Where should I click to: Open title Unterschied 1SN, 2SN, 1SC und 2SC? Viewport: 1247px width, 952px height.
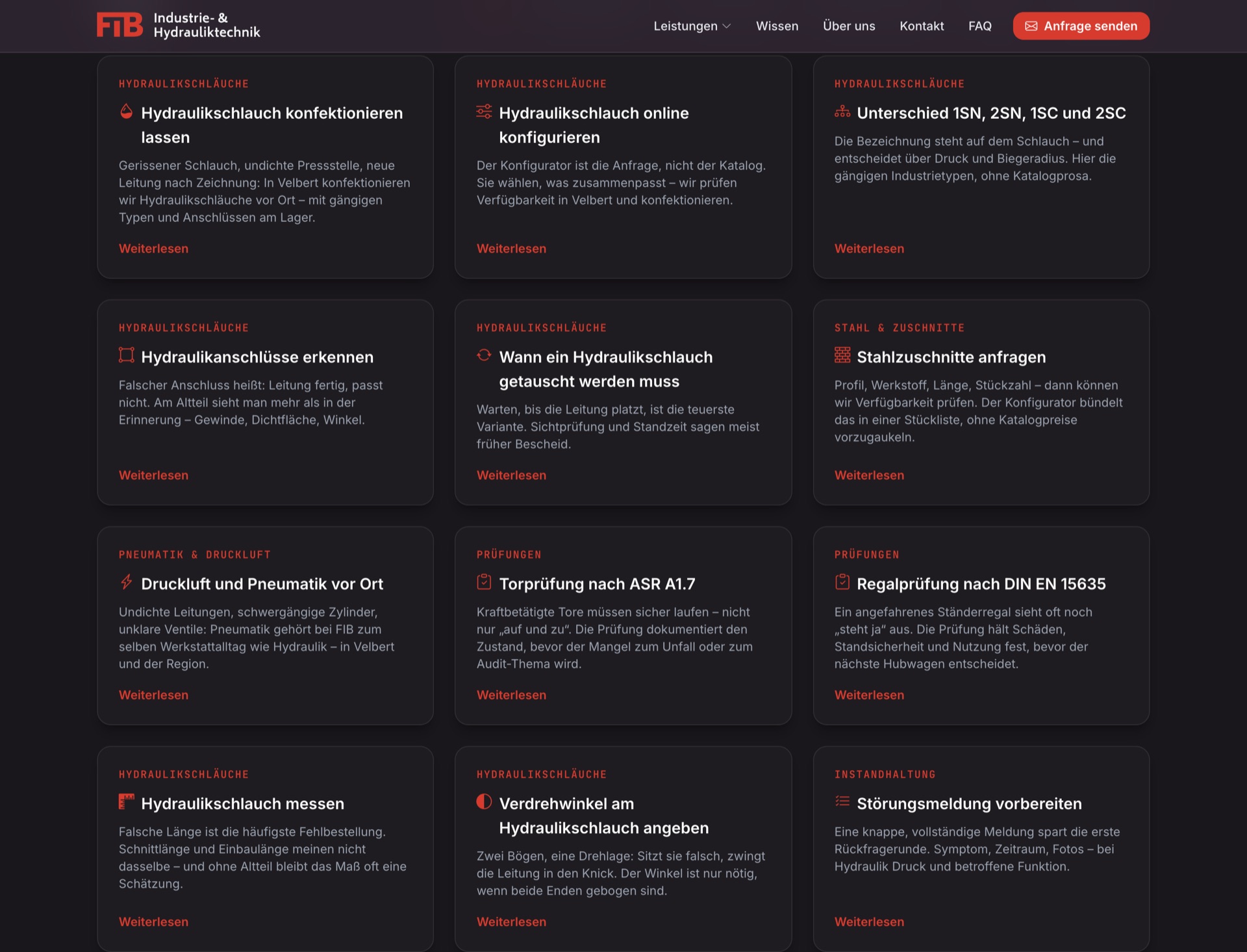(x=991, y=113)
